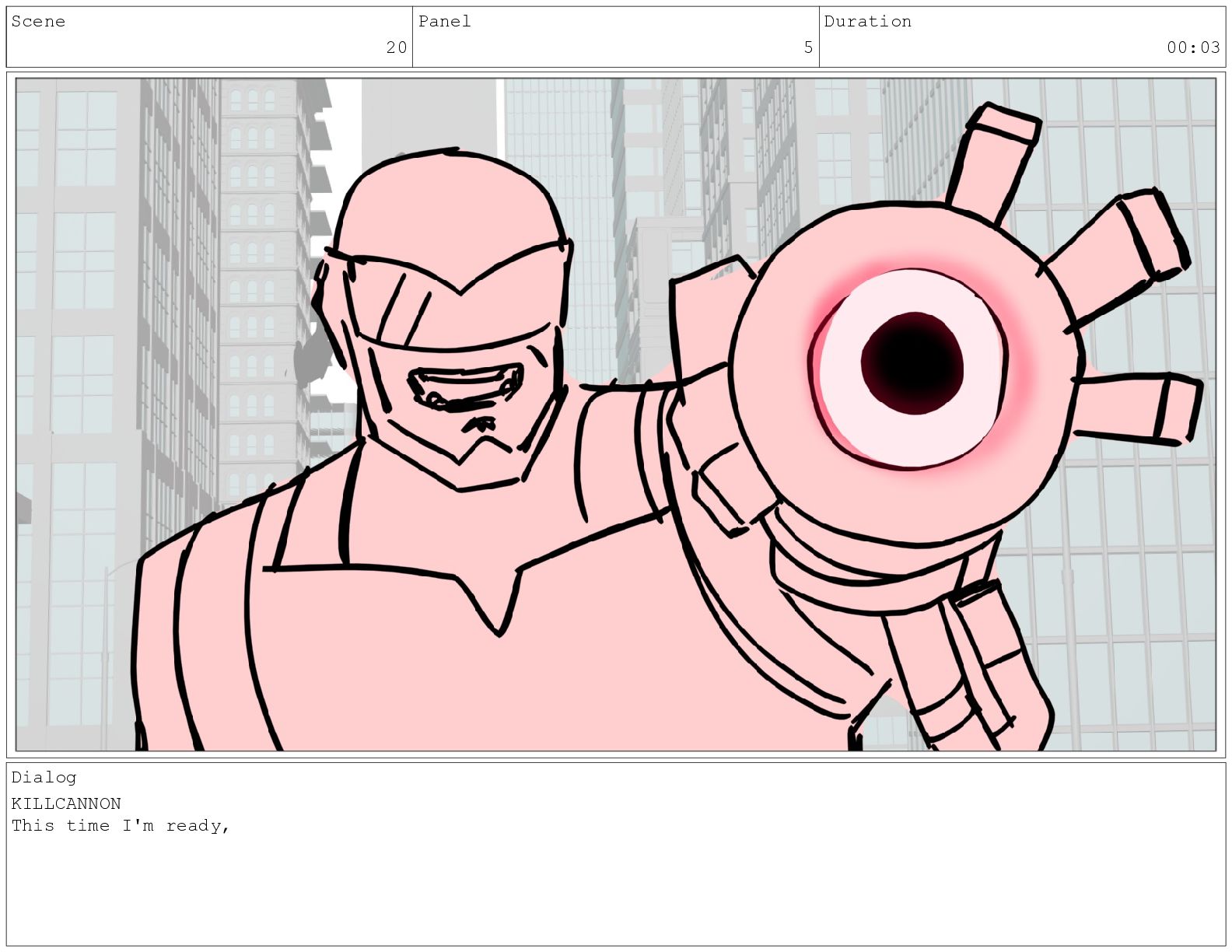Select the panel number 5 value
The height and width of the screenshot is (952, 1232).
point(808,47)
